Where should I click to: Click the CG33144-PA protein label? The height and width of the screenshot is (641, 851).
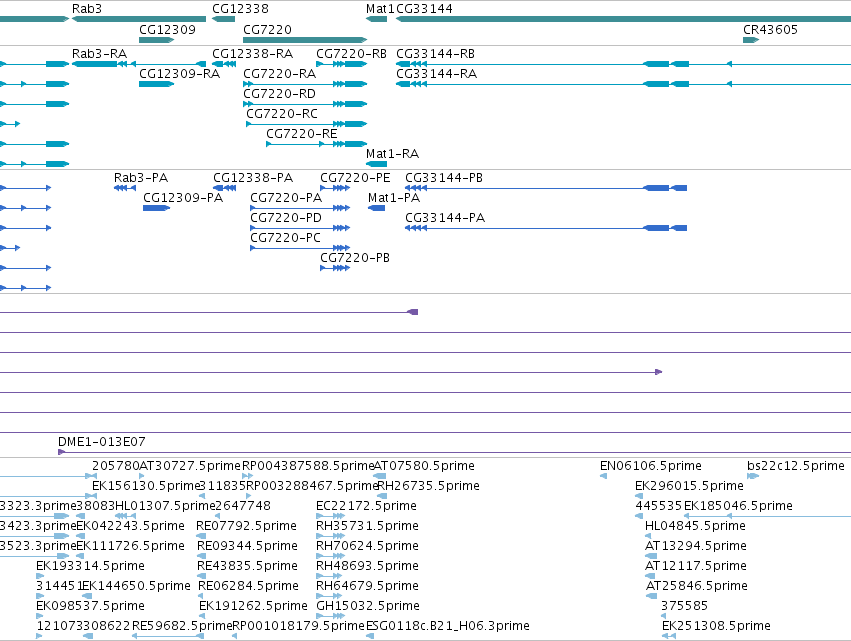click(445, 218)
